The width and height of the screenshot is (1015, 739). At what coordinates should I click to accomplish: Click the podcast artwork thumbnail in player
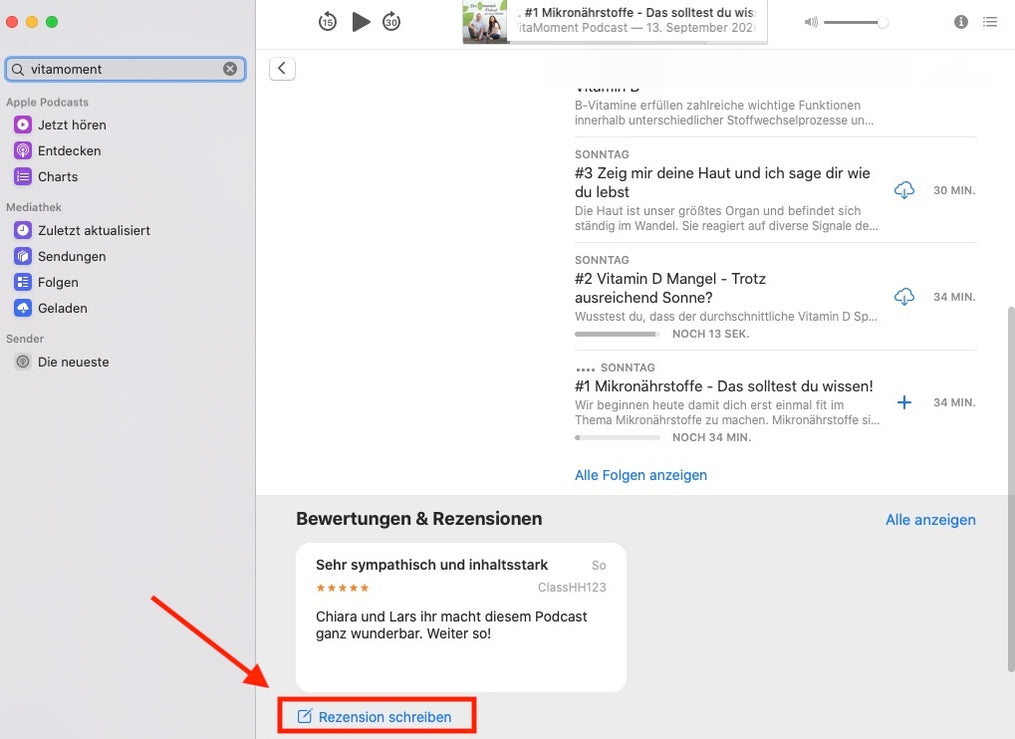click(x=485, y=22)
